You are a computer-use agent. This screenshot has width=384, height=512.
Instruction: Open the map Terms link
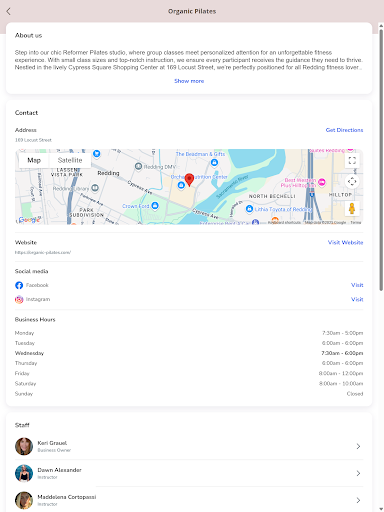(356, 222)
